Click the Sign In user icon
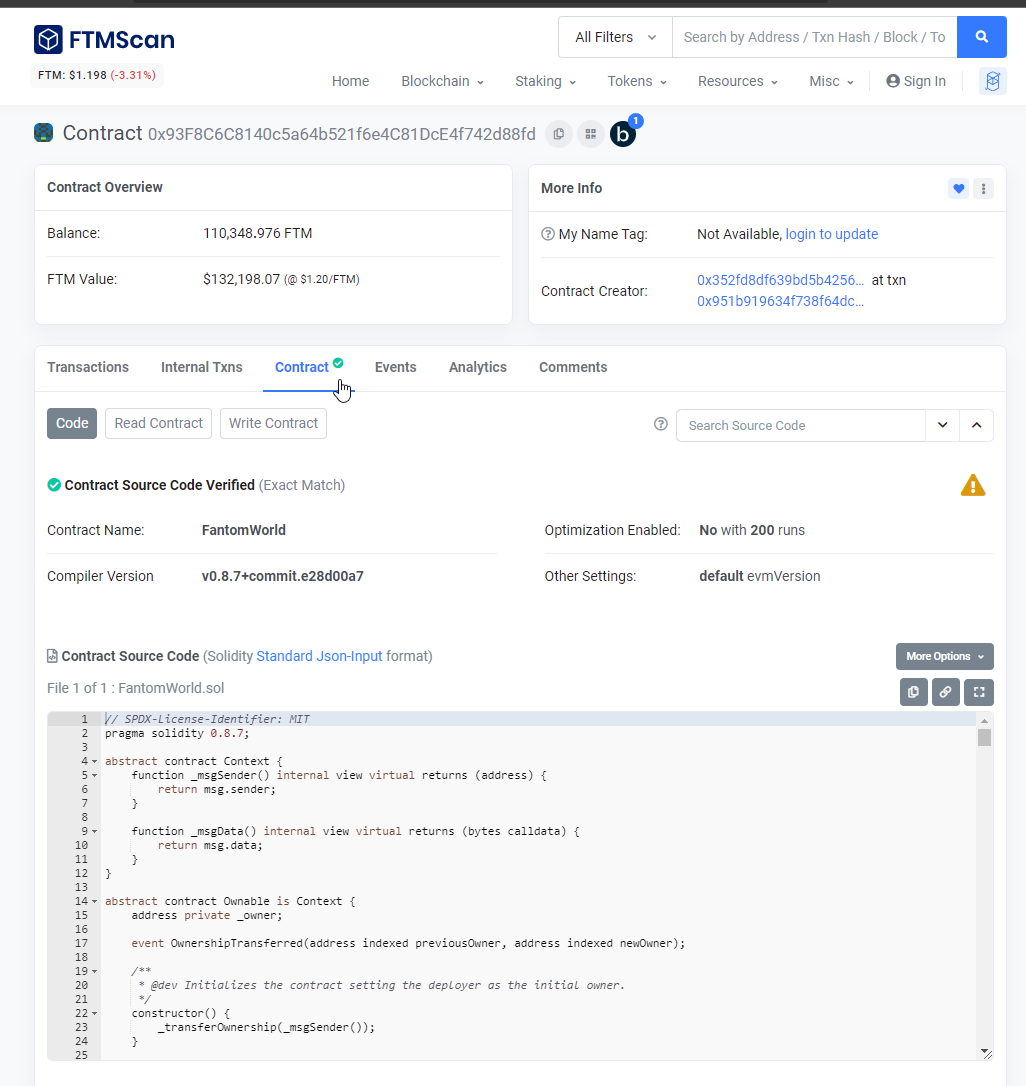The width and height of the screenshot is (1026, 1086). 893,81
